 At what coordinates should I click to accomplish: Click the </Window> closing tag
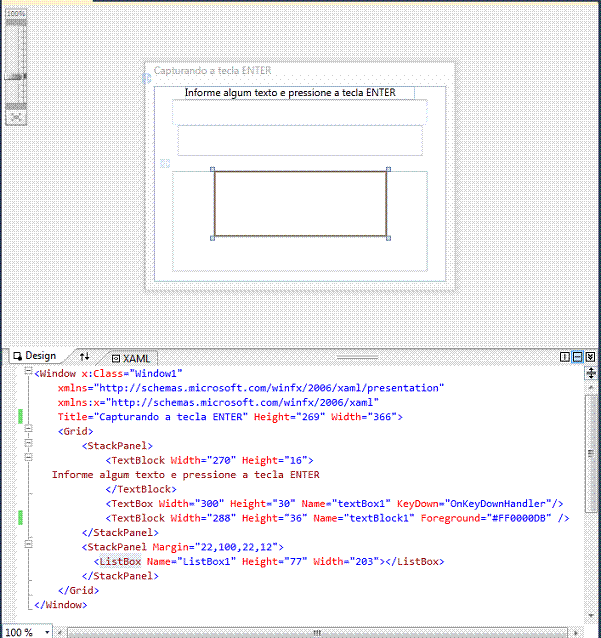pos(61,605)
